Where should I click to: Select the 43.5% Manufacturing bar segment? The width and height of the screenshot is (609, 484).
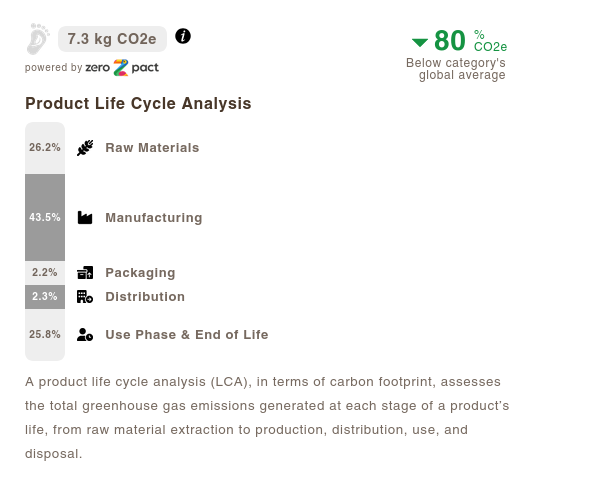[45, 218]
